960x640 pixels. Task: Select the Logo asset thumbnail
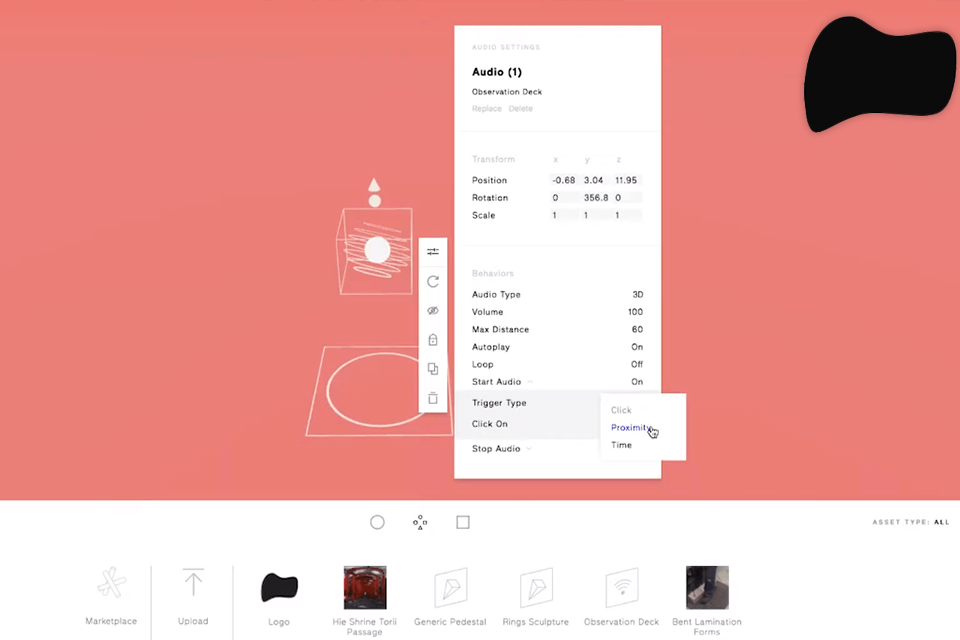pyautogui.click(x=279, y=587)
